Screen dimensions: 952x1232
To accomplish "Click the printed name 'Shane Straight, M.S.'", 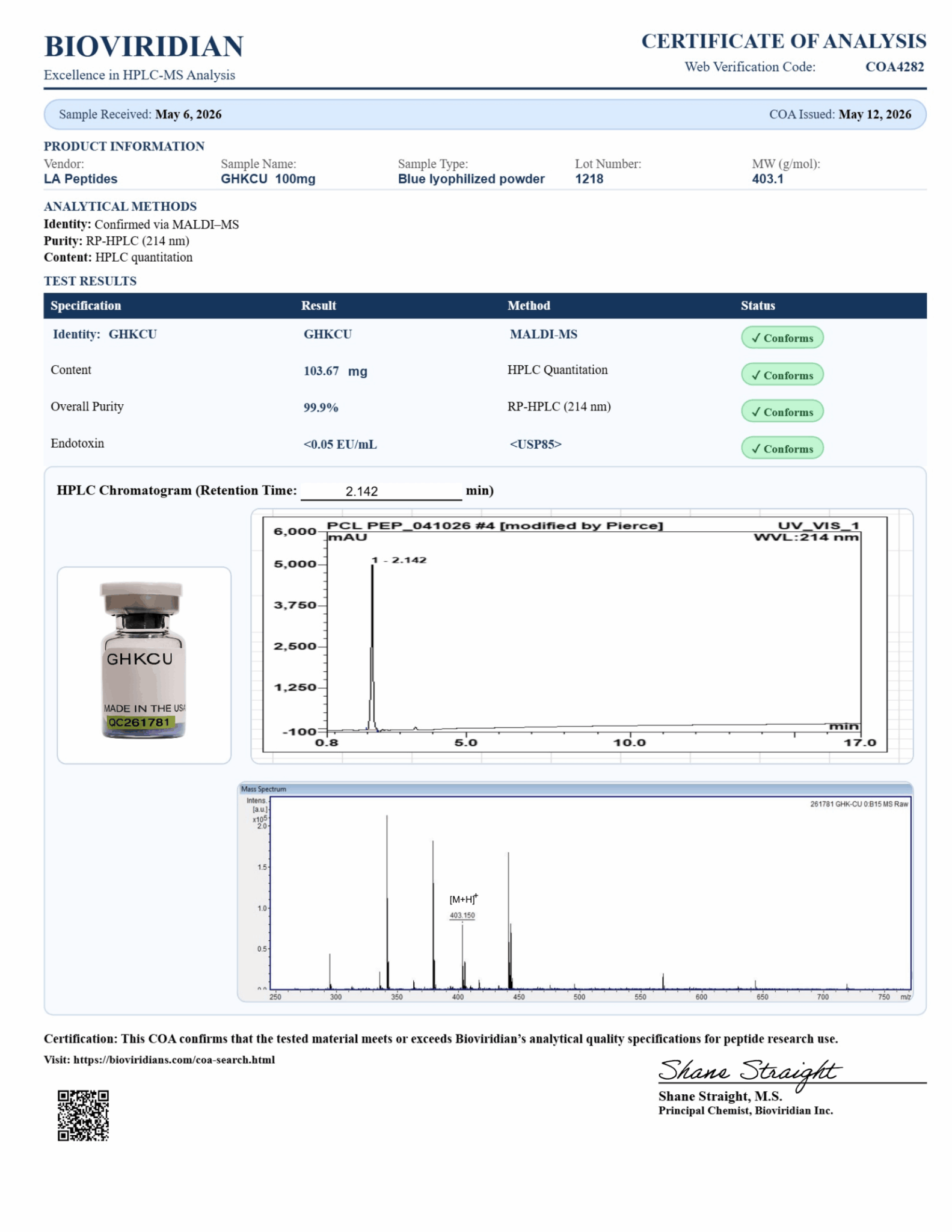I will coord(720,1096).
